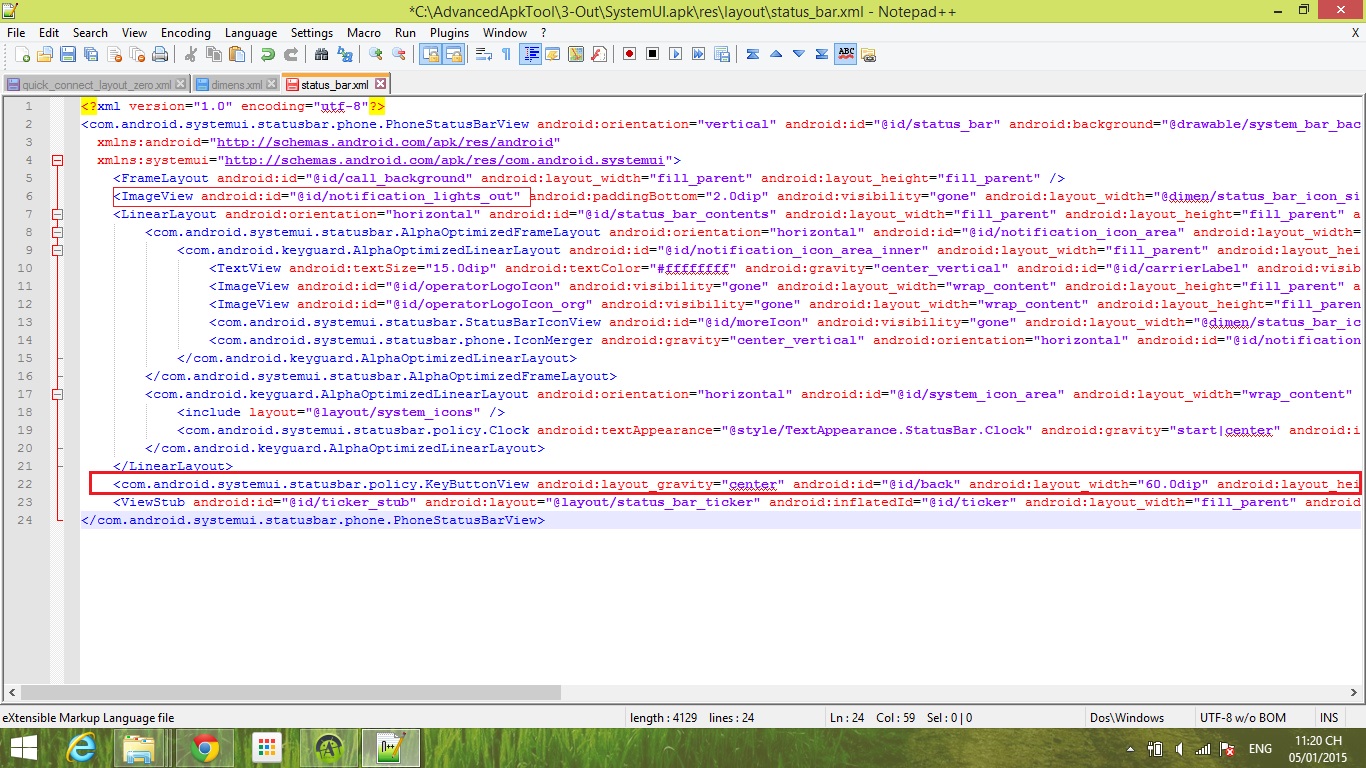Toggle INS insert mode in status bar
This screenshot has width=1366, height=768.
tap(1328, 718)
